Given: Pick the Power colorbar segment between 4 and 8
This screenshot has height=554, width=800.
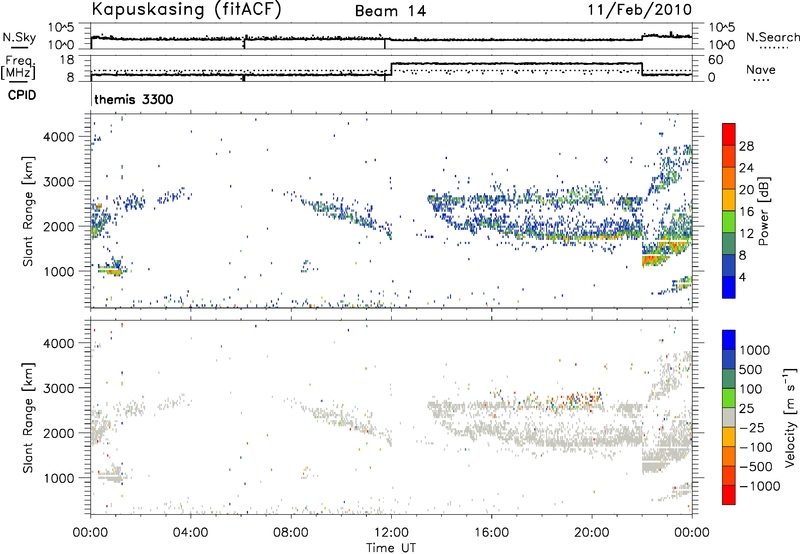Looking at the screenshot, I should (x=729, y=265).
